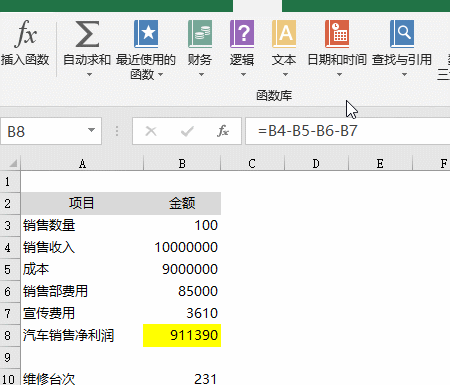Select the yellow cell showing 911390

click(x=182, y=335)
